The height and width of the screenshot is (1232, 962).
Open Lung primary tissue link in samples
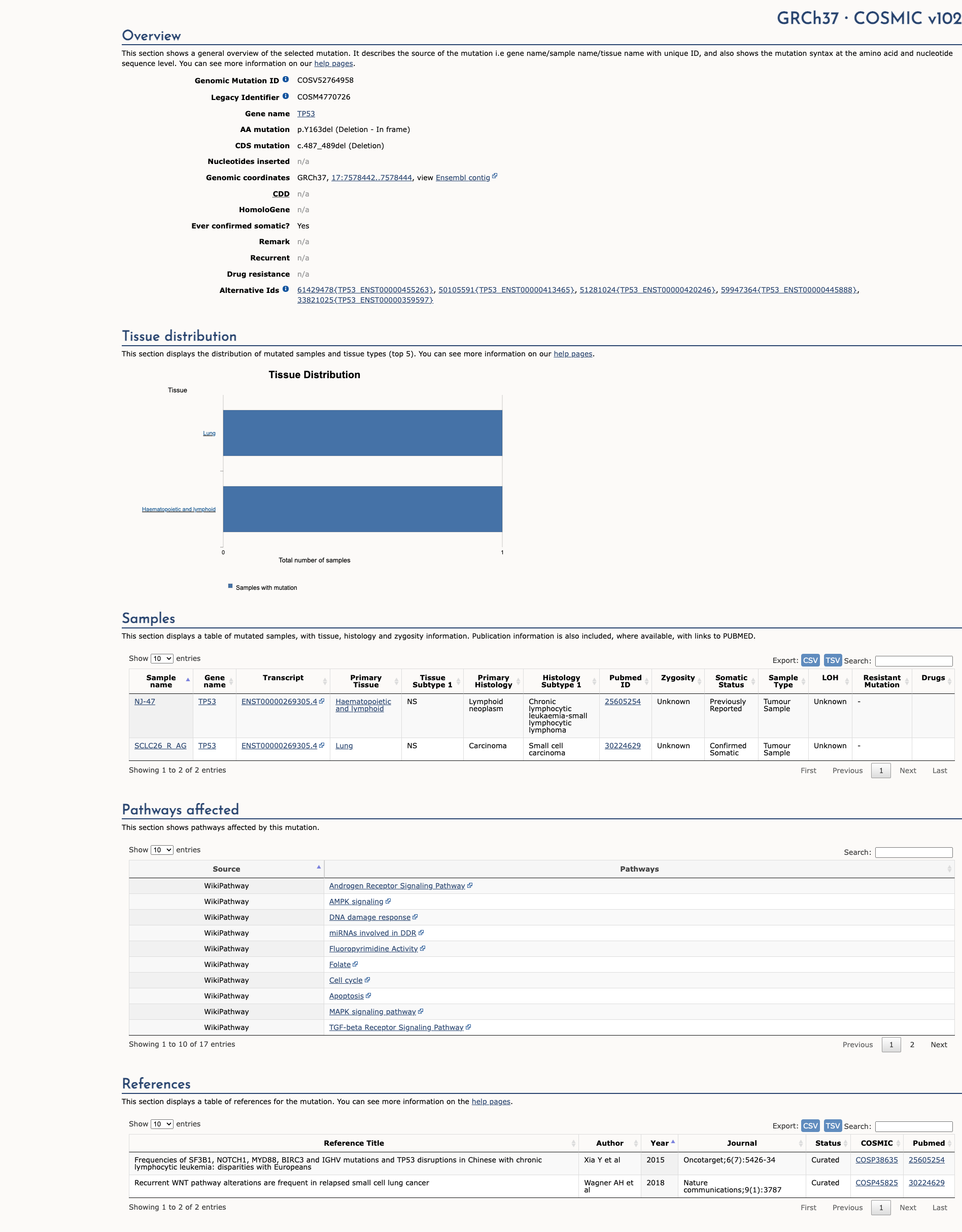(x=344, y=746)
